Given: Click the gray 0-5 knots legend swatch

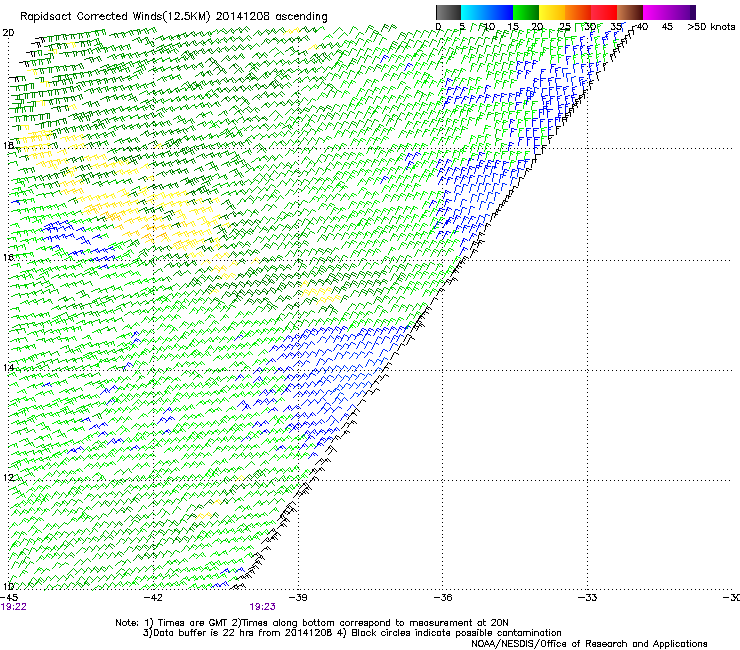Looking at the screenshot, I should point(448,12).
